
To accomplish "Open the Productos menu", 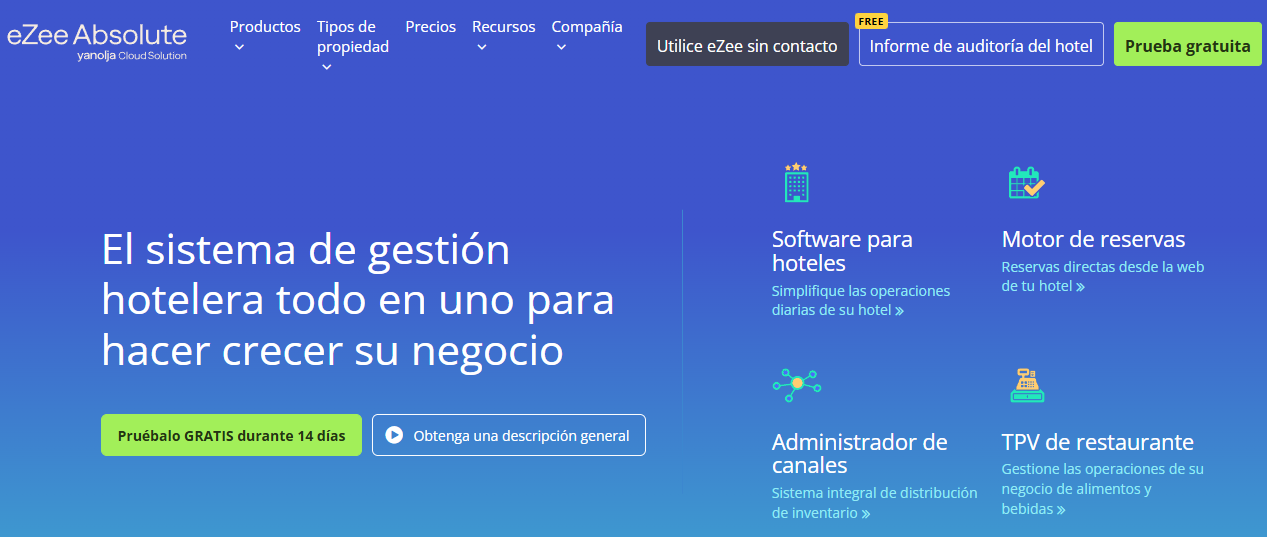I will (265, 27).
